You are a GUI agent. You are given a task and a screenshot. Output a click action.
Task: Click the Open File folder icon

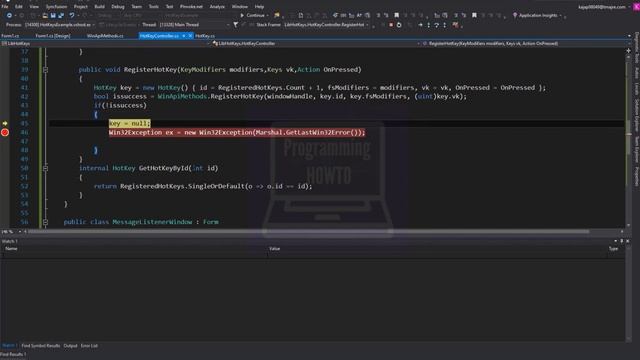(x=45, y=16)
